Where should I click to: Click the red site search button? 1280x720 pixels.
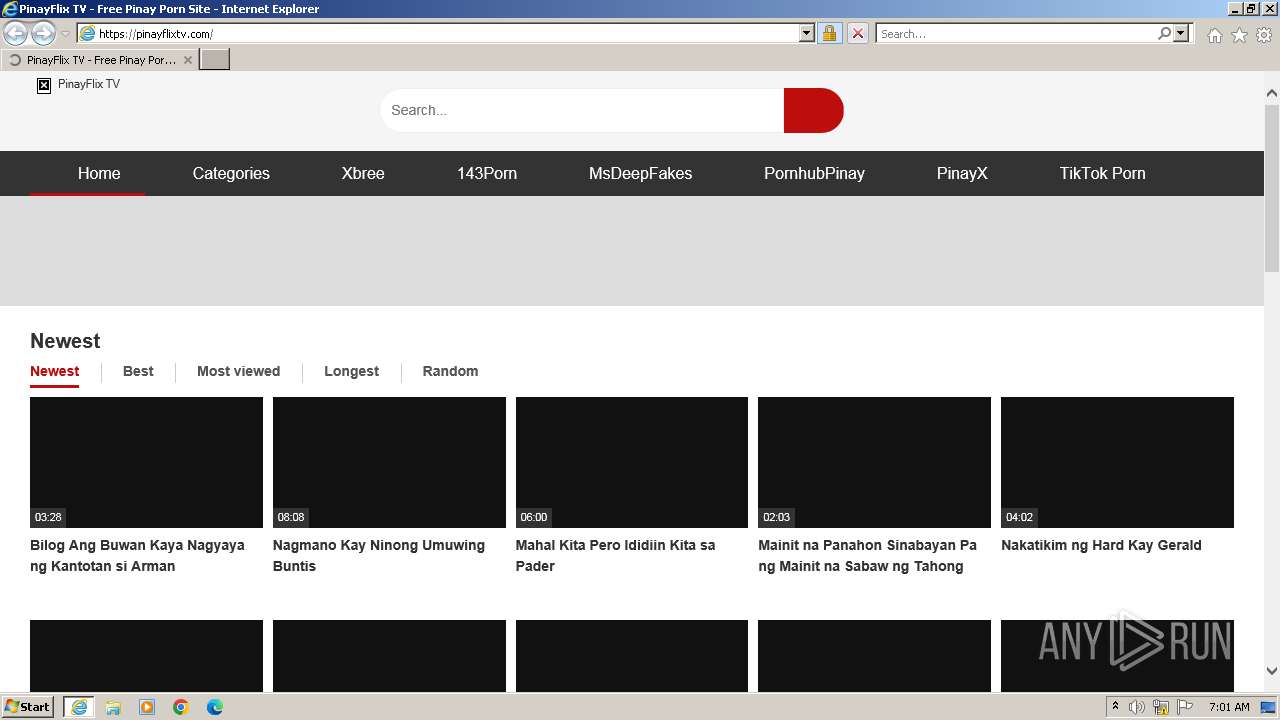[814, 110]
